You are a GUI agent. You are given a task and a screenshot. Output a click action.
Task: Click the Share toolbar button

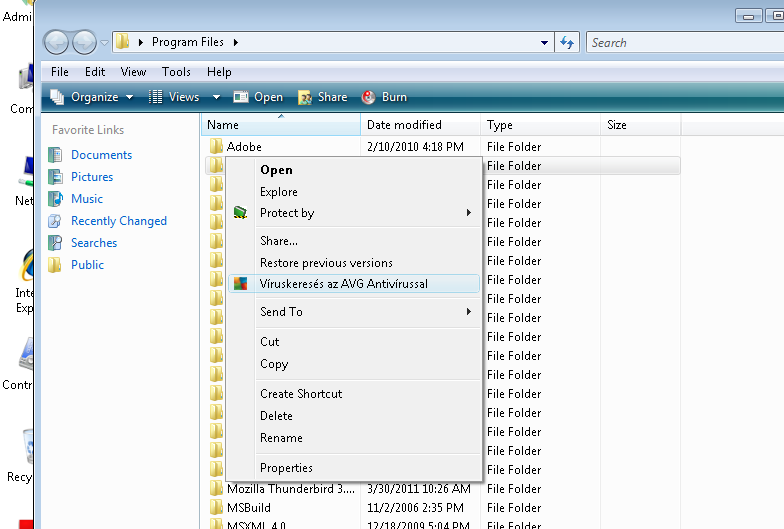[322, 97]
